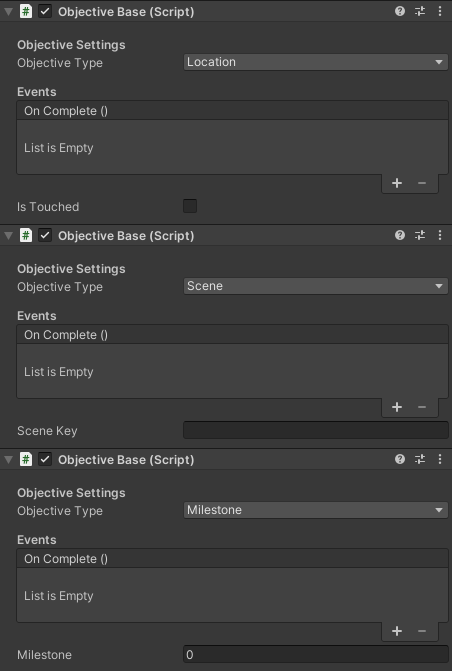Open the kebab menu of the Location objective component
The image size is (452, 671).
440,12
